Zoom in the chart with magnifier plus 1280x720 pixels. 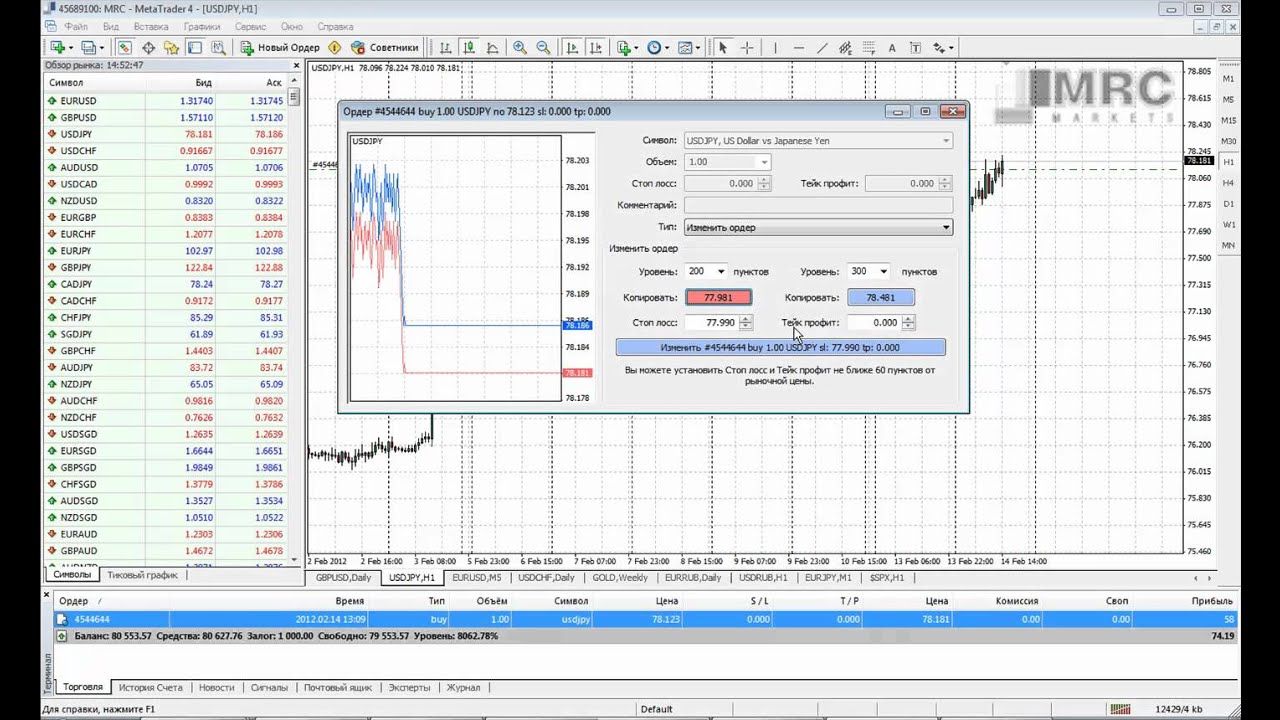click(520, 47)
